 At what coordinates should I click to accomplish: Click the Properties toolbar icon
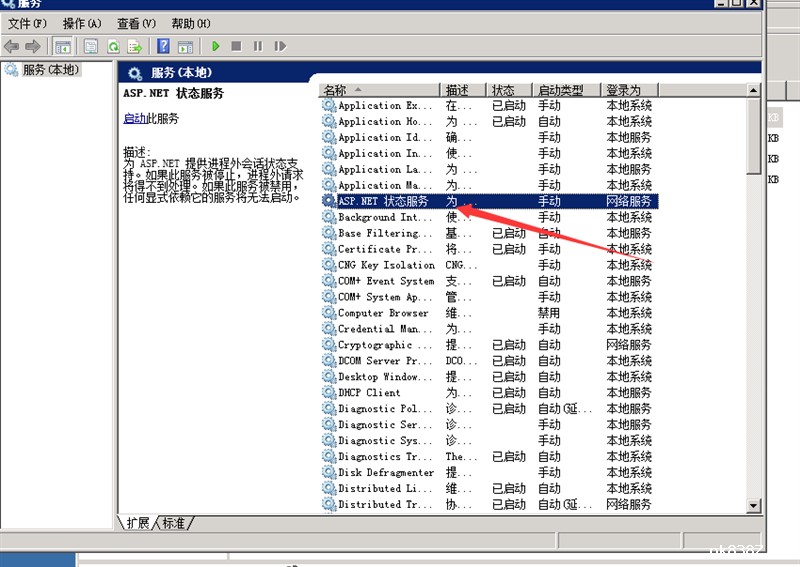point(91,46)
